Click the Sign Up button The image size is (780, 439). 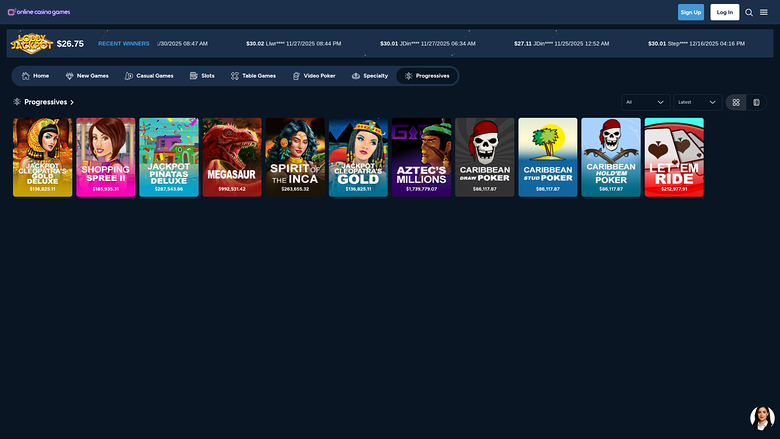click(x=690, y=12)
